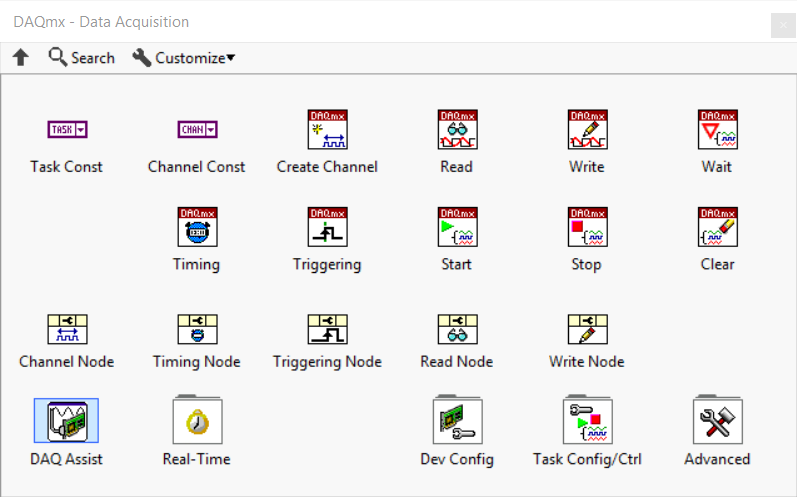This screenshot has height=497, width=797.
Task: Click the 'DAQmx - Data Acquisition' title
Action: [x=101, y=22]
